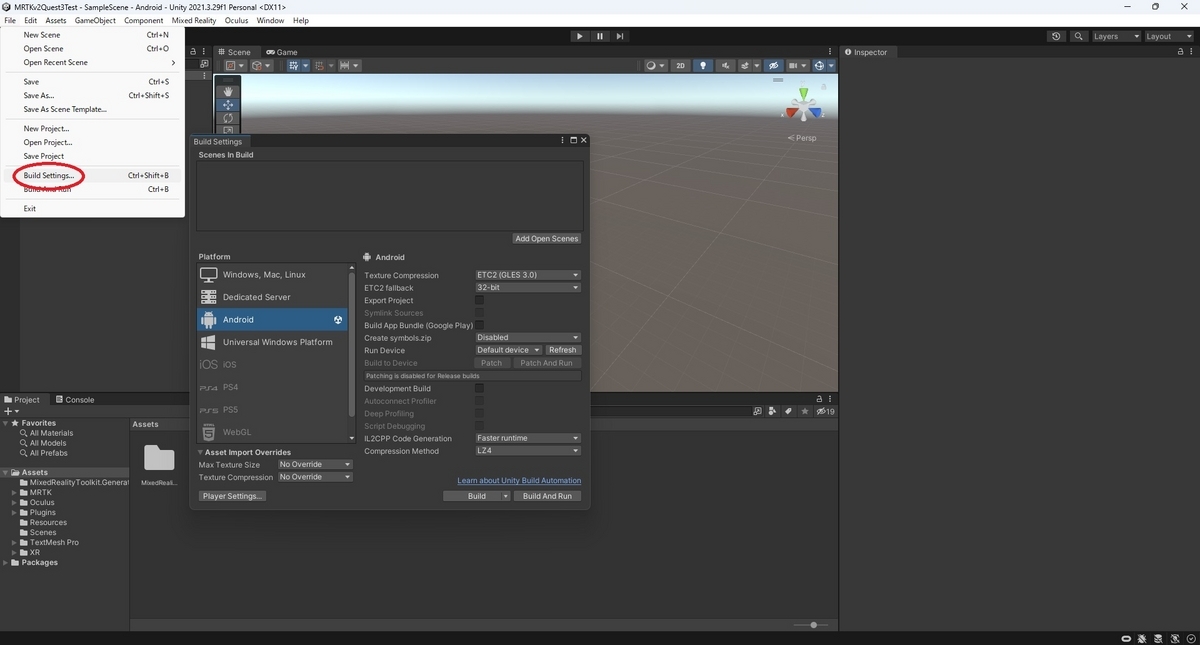
Task: Enable Export Project checkbox
Action: click(x=479, y=300)
